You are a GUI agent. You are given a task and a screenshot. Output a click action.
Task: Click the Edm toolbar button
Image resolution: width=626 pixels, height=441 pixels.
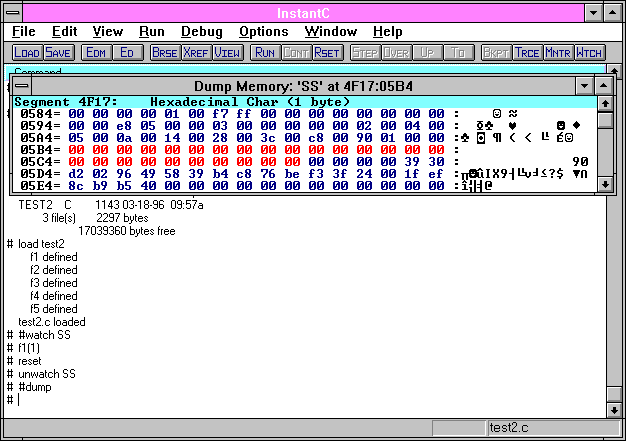97,52
